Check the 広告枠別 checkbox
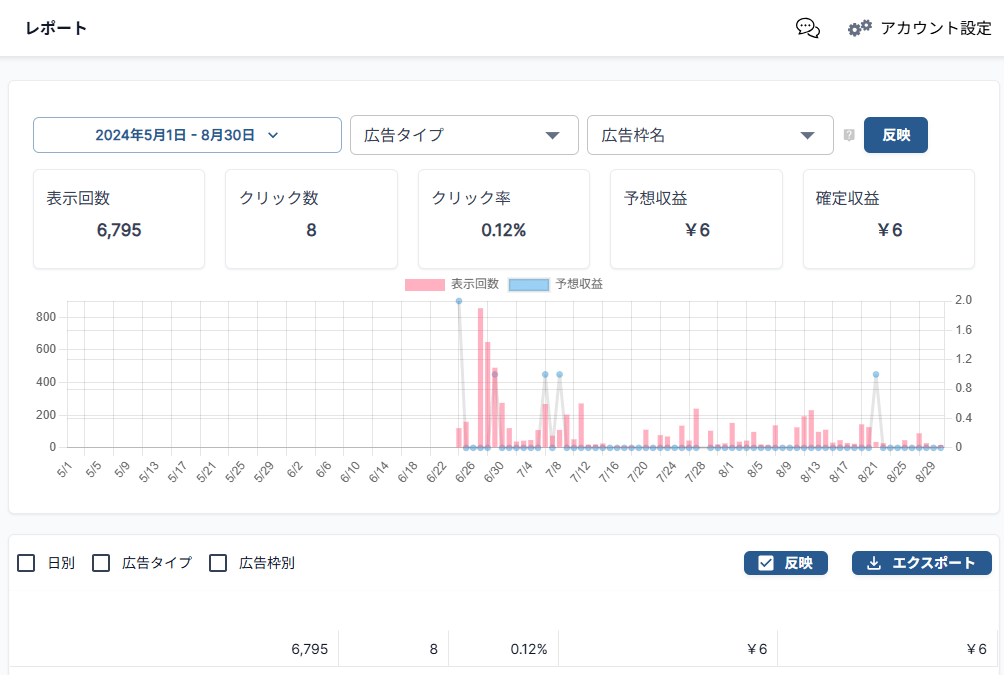This screenshot has height=675, width=1004. pyautogui.click(x=218, y=563)
